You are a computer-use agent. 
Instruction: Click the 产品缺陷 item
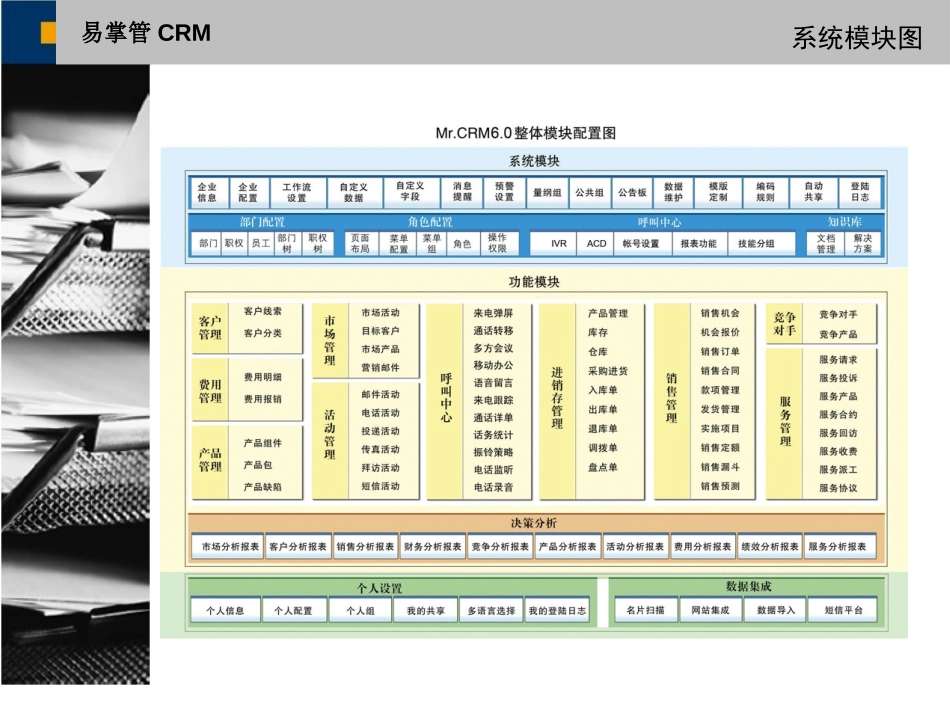pyautogui.click(x=262, y=487)
